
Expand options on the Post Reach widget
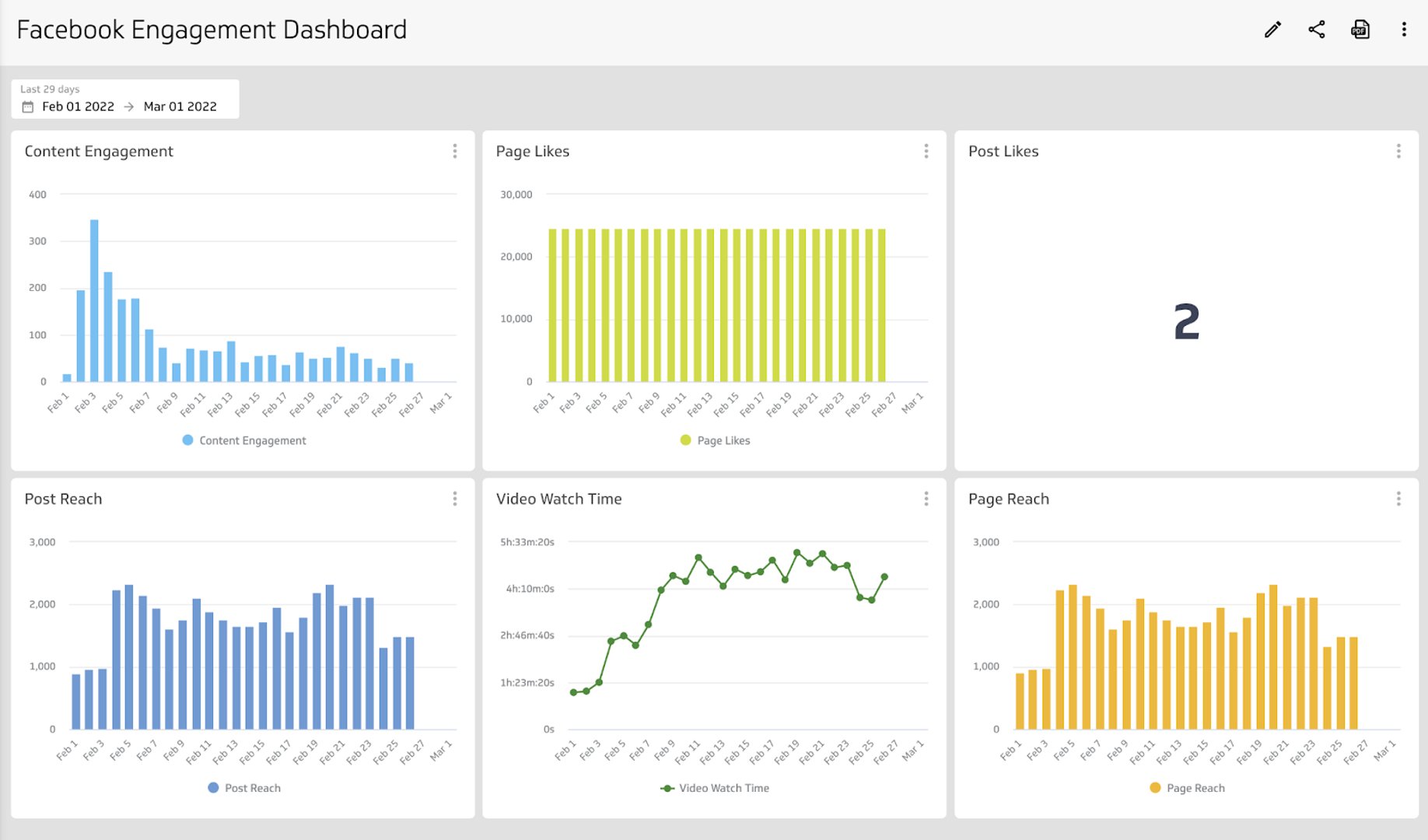(455, 499)
